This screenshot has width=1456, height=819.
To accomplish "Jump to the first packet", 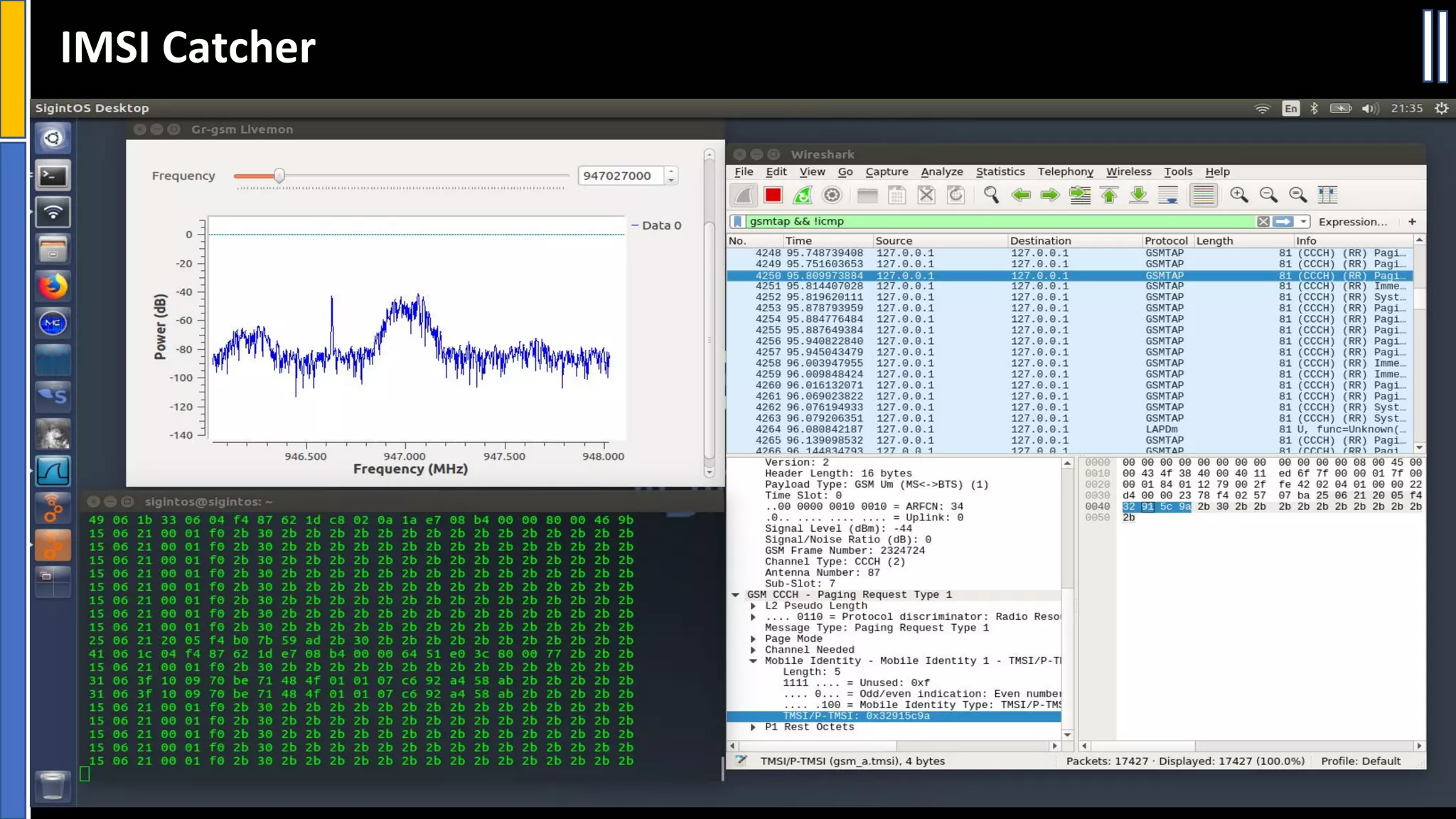I will coord(1109,195).
